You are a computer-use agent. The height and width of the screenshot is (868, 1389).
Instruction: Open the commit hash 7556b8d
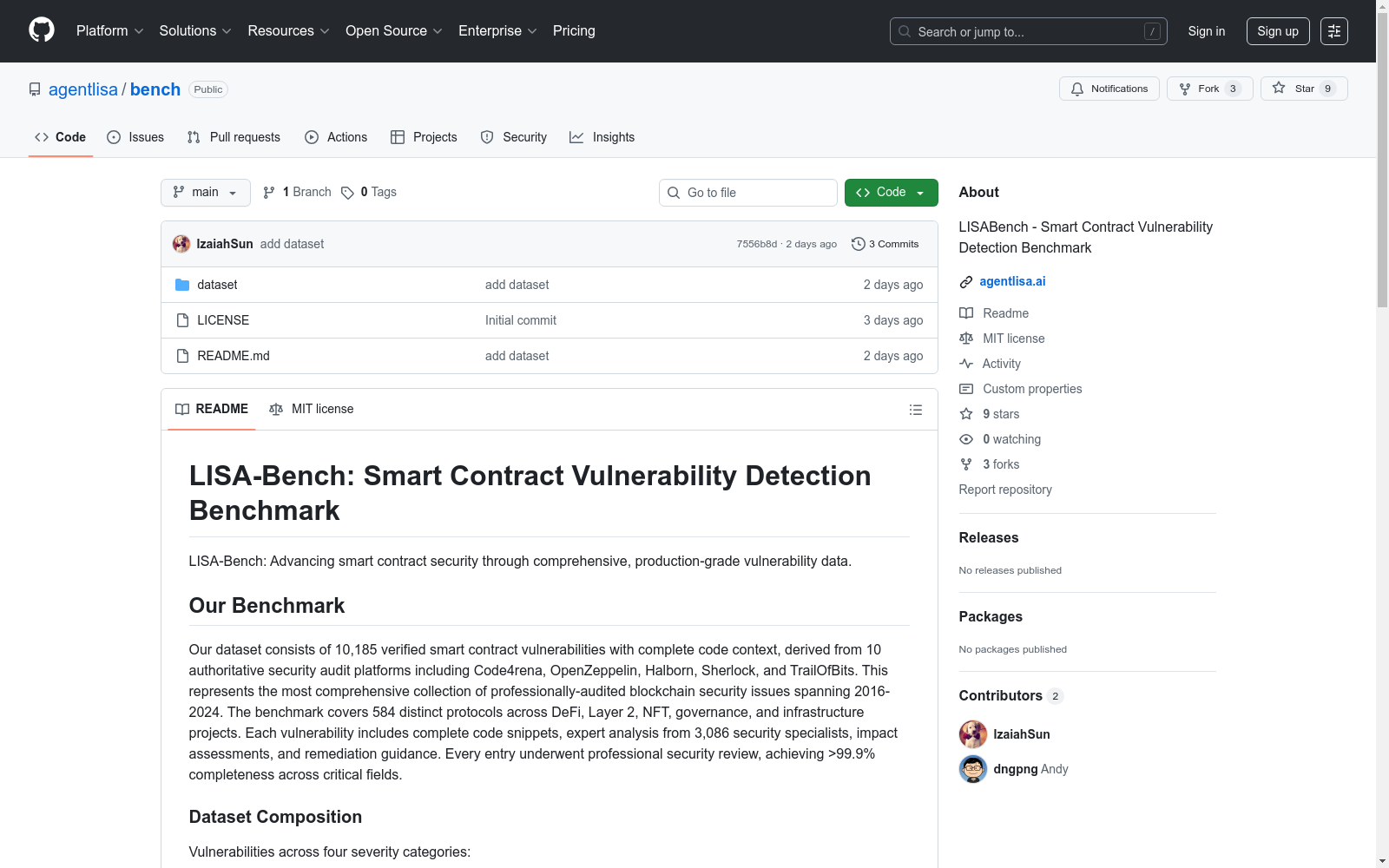(x=757, y=244)
